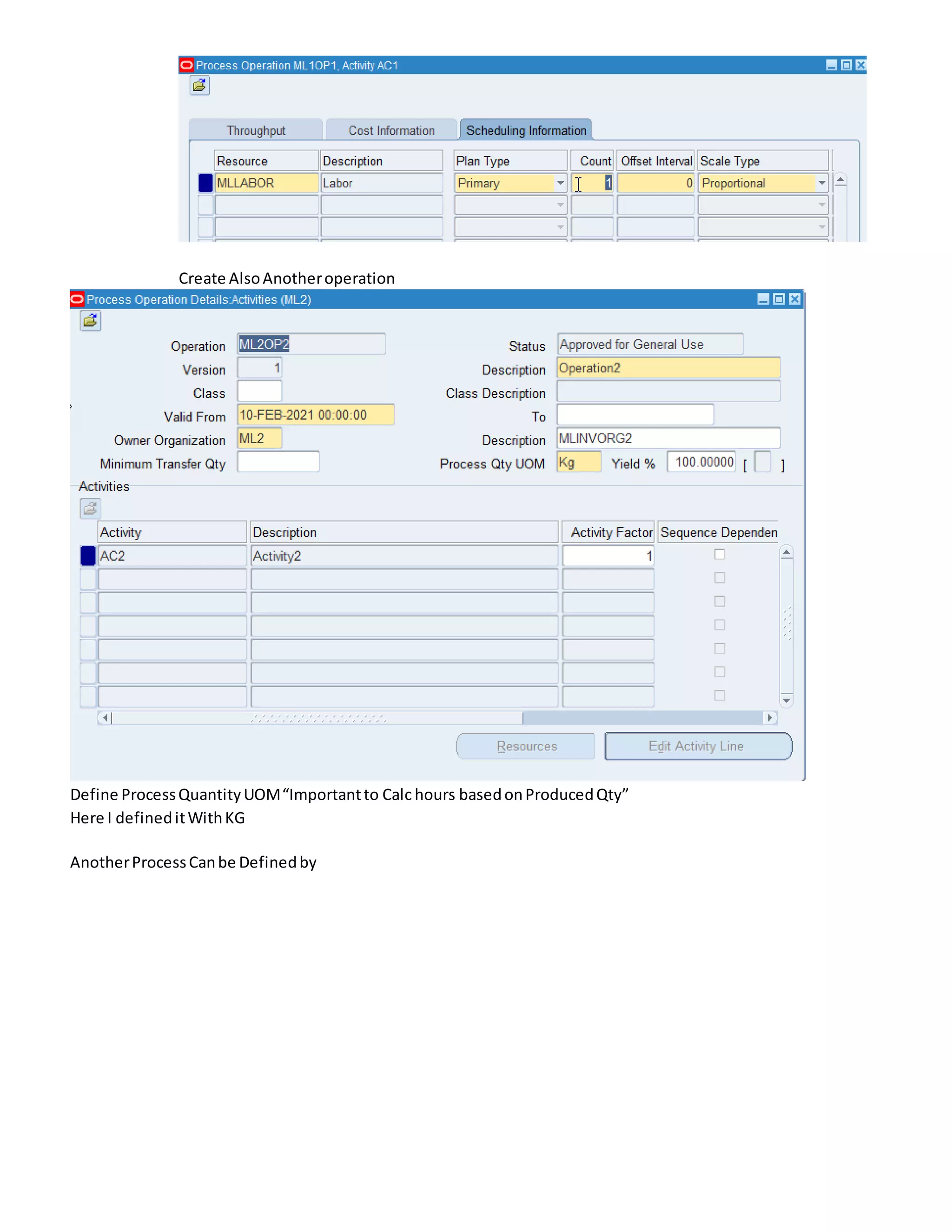
Task: Open Plan Type dropdown in second resource row
Action: coord(560,205)
